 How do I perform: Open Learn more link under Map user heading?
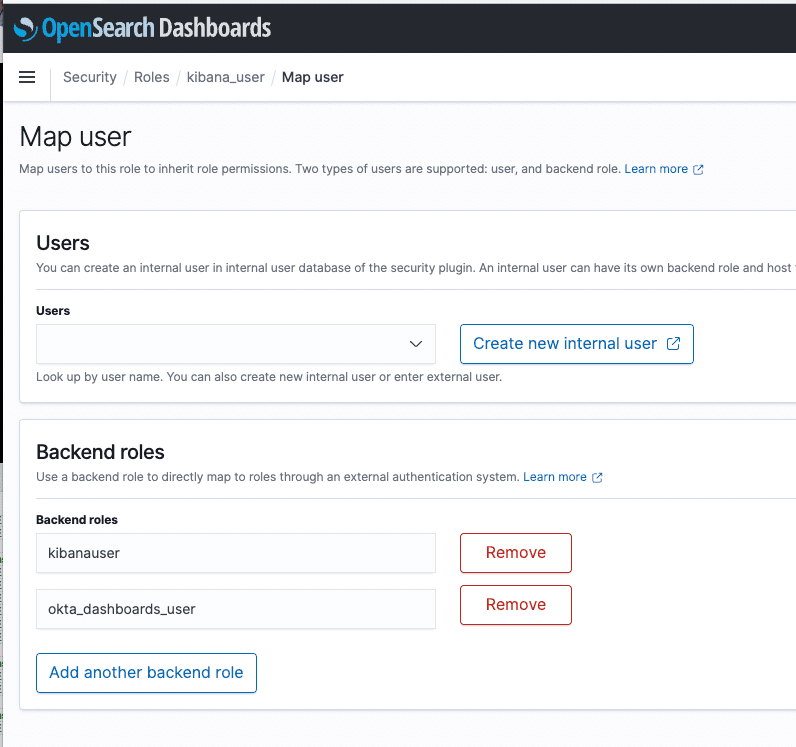[x=664, y=169]
